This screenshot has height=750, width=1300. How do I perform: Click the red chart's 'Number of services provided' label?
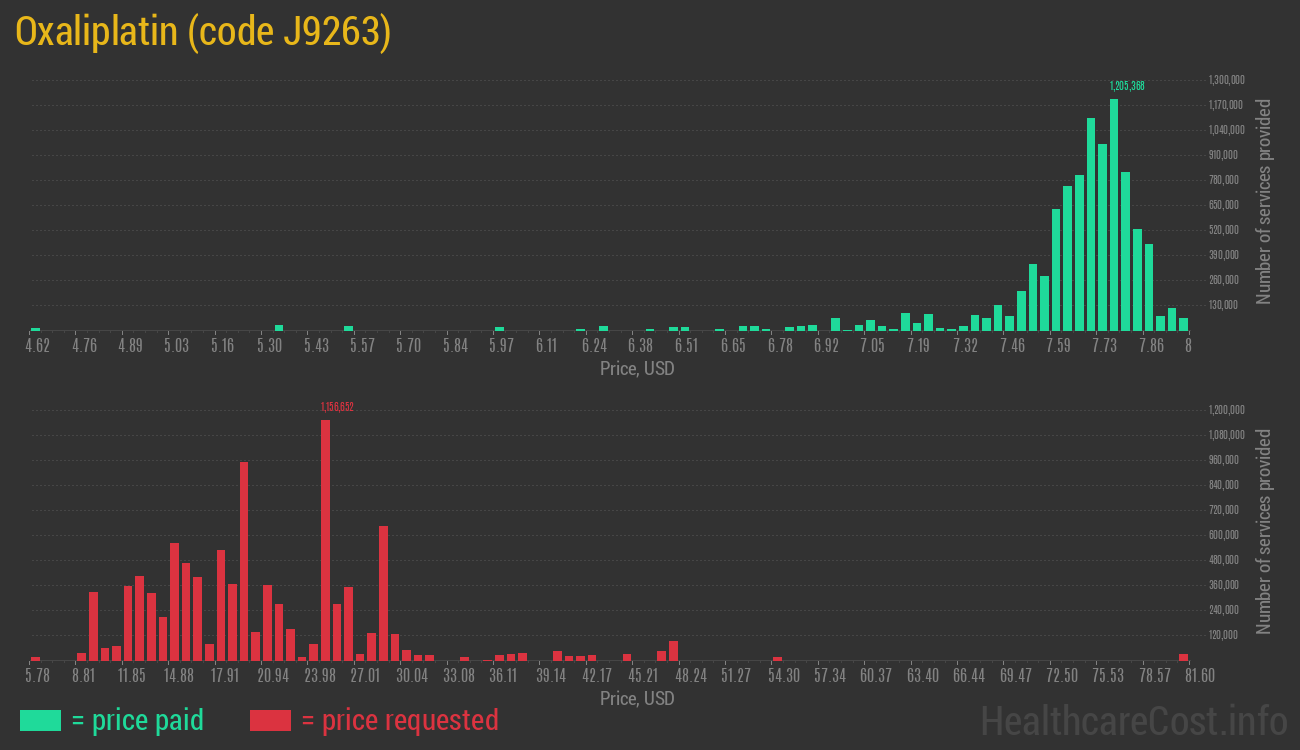click(x=1264, y=531)
